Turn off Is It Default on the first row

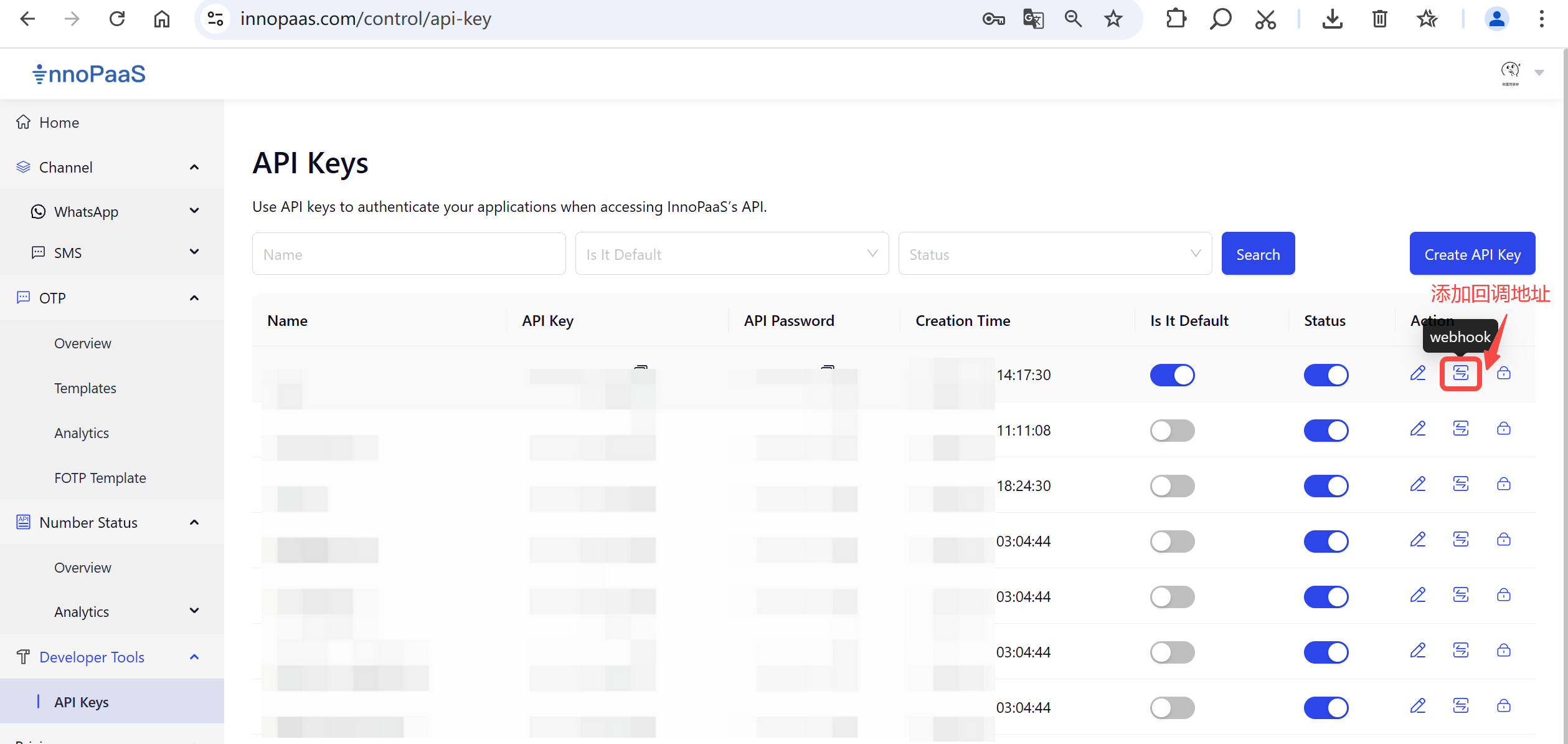(x=1172, y=375)
